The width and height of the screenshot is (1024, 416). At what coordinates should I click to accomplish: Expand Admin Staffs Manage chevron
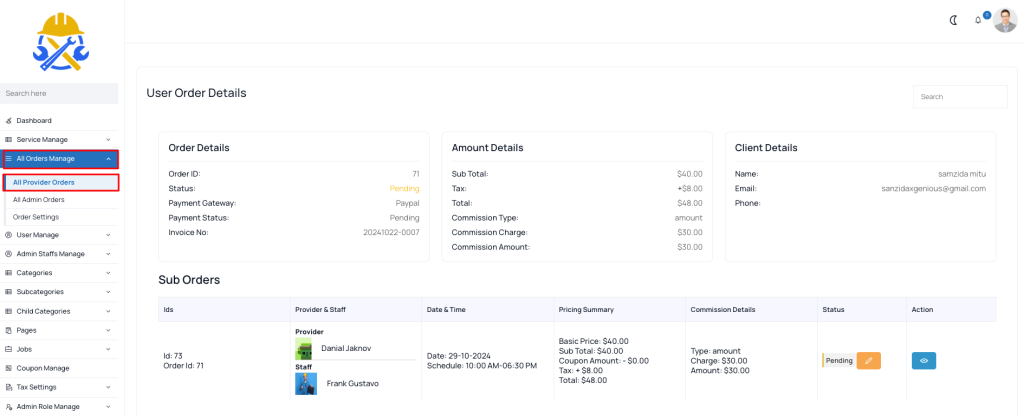[x=108, y=254]
